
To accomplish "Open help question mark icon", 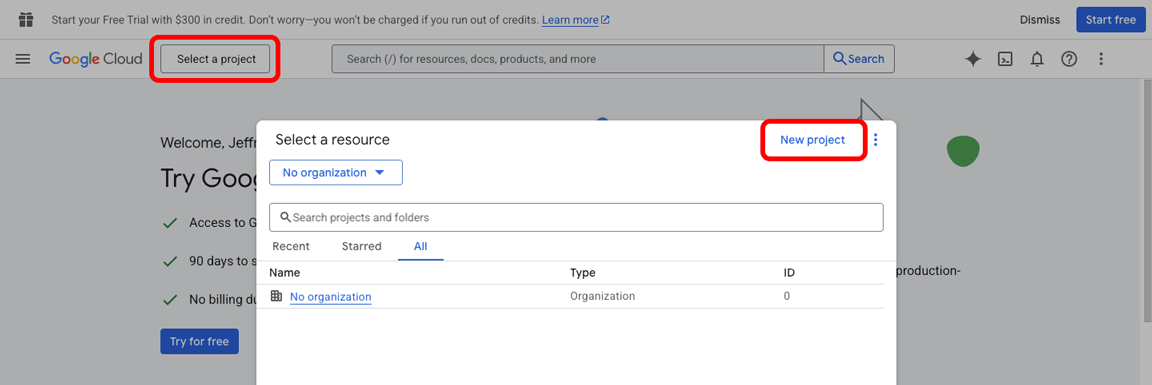I will pyautogui.click(x=1069, y=60).
